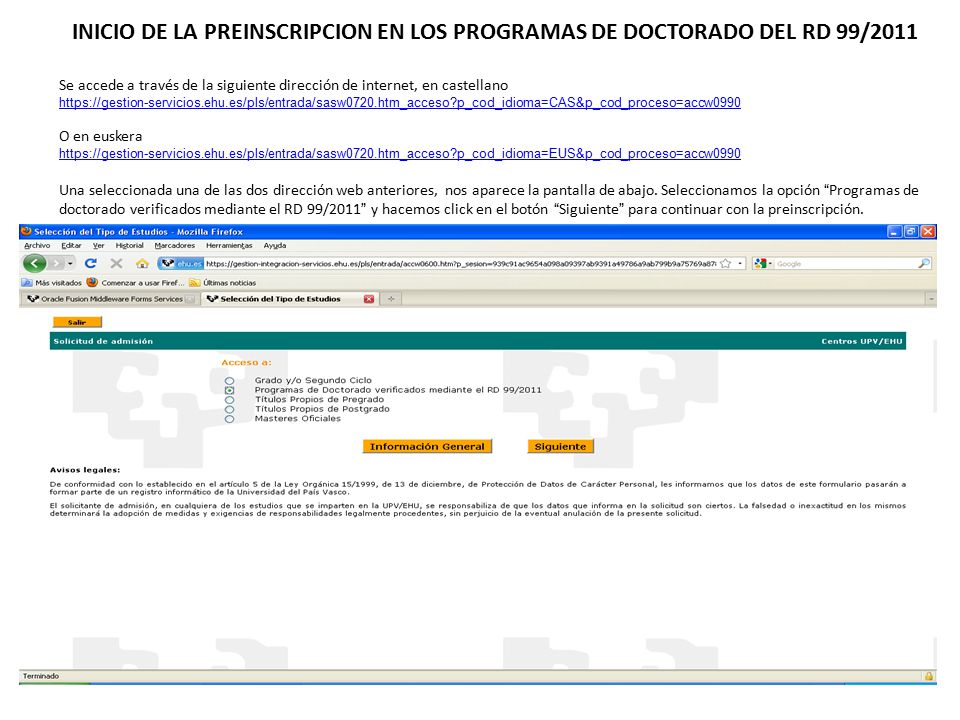Image resolution: width=960 pixels, height=720 pixels.
Task: Go to the home page icon
Action: click(142, 263)
